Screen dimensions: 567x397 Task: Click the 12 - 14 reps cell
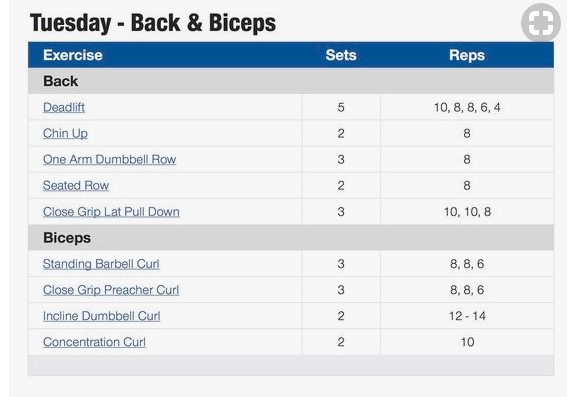click(x=467, y=316)
